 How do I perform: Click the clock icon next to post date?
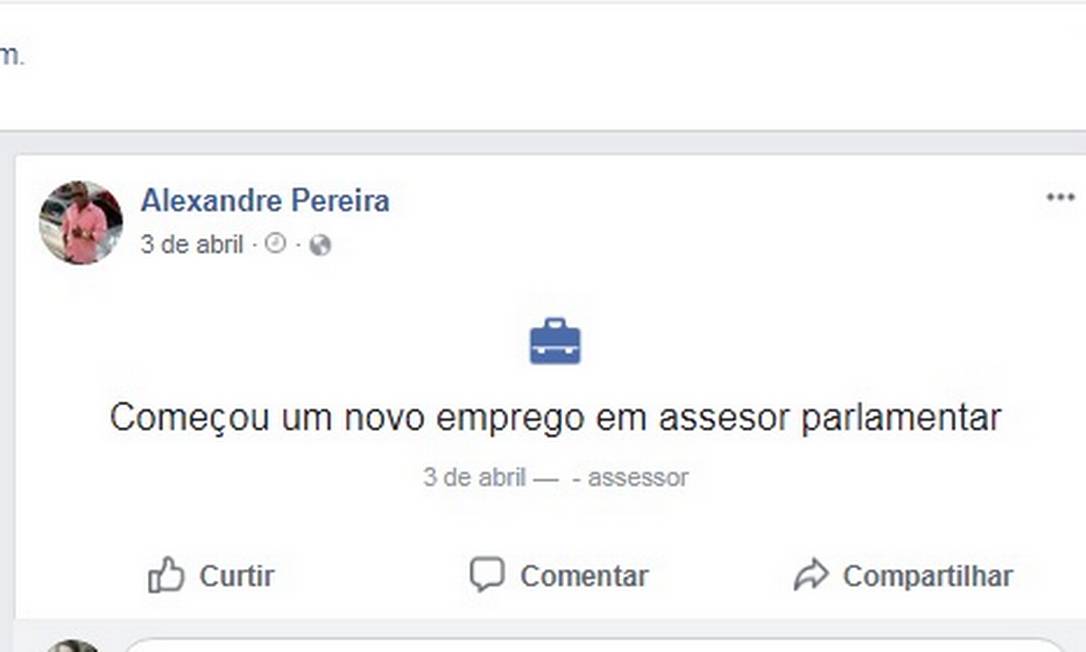pos(275,244)
